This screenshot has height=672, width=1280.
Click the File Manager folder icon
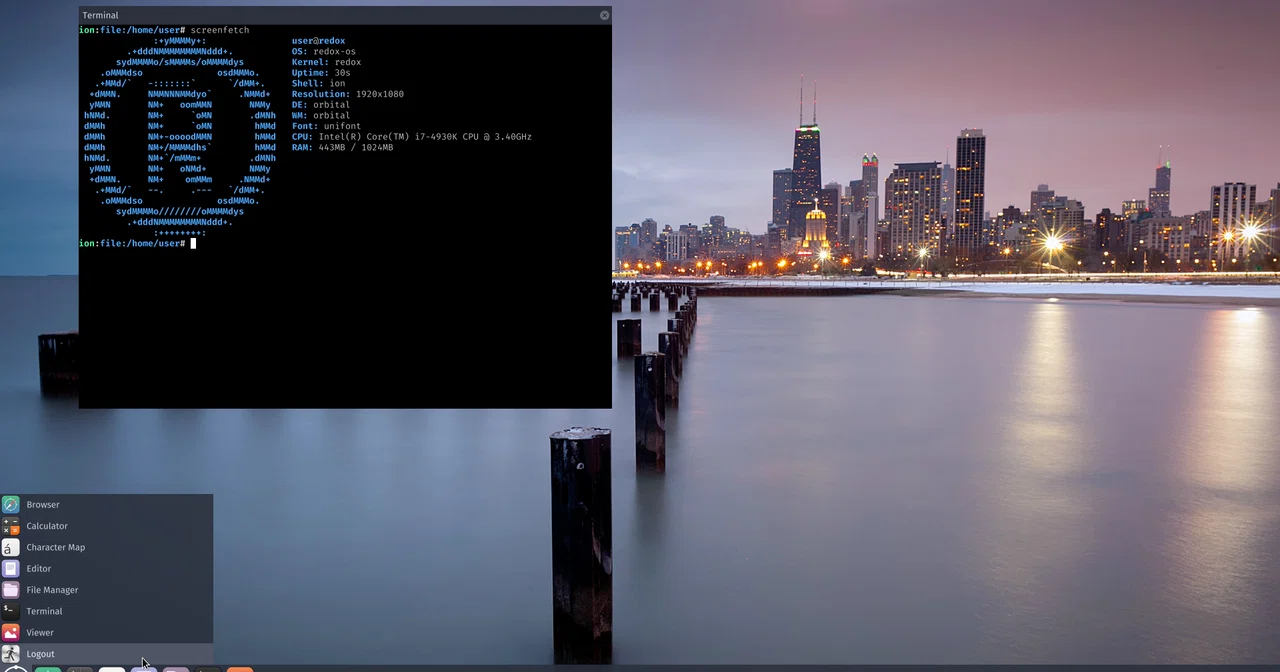tap(10, 590)
